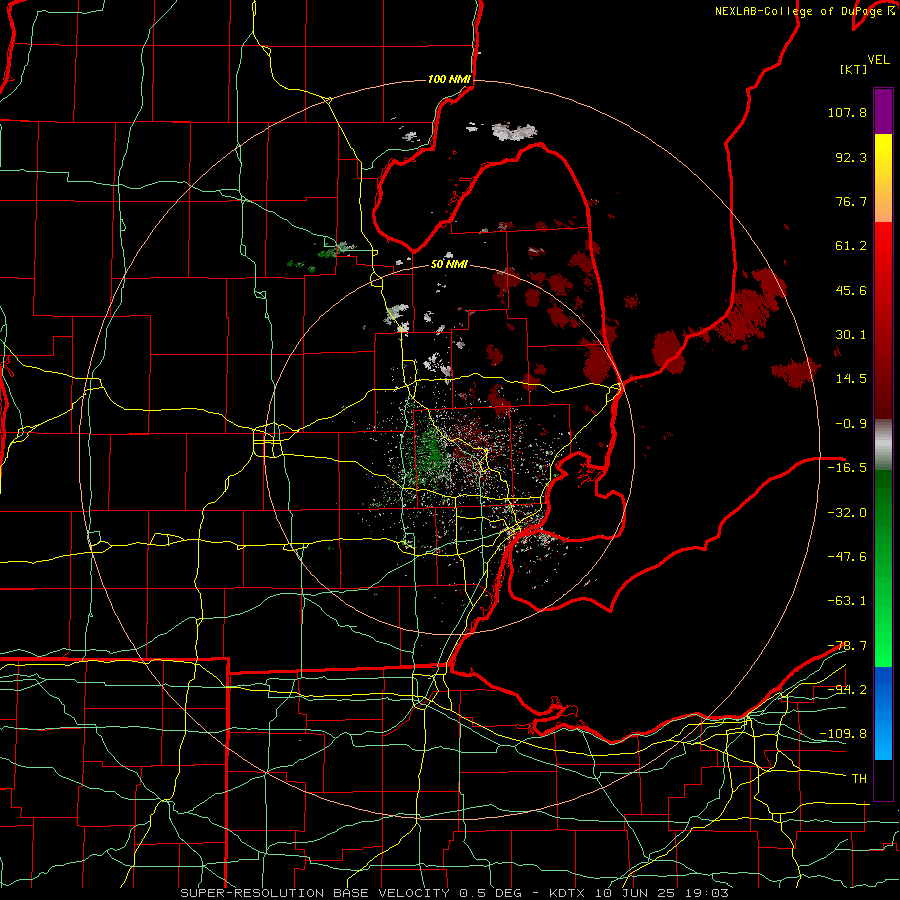Pick the gray near-zero segment of the color scale
The width and height of the screenshot is (900, 900).
click(883, 445)
